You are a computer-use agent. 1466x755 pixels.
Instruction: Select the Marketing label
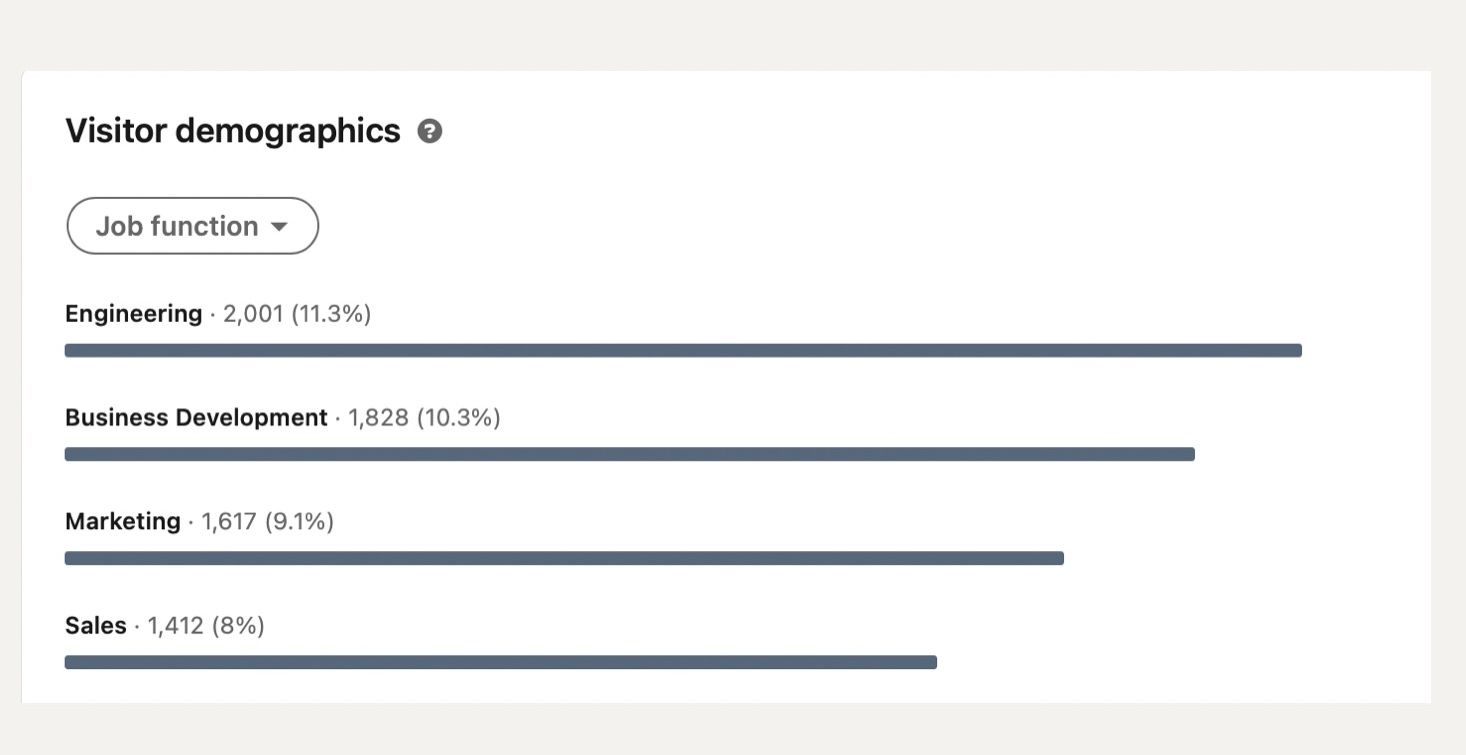[x=123, y=522]
